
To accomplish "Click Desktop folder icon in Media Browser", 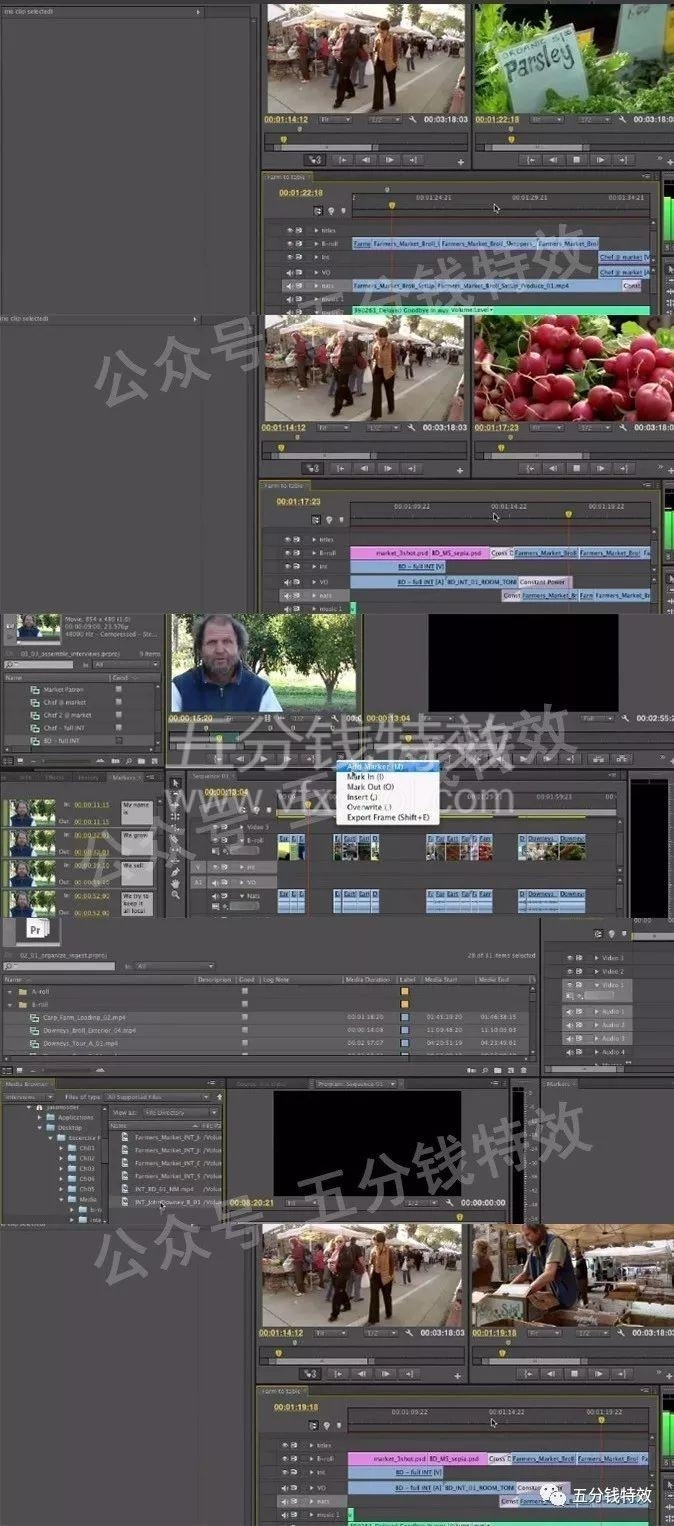I will (x=49, y=1127).
